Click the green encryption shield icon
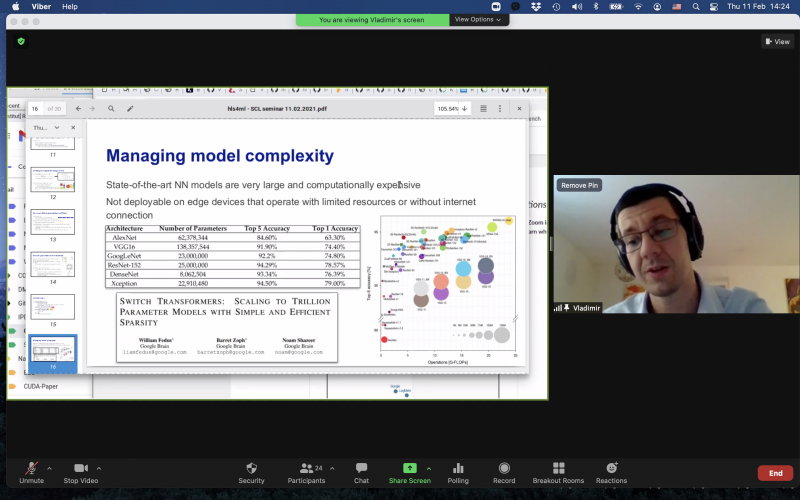800x500 pixels. point(21,41)
